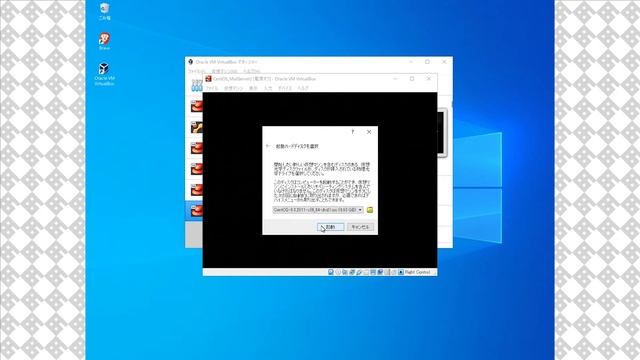Click the Right Control host key label
The height and width of the screenshot is (360, 640).
[418, 272]
